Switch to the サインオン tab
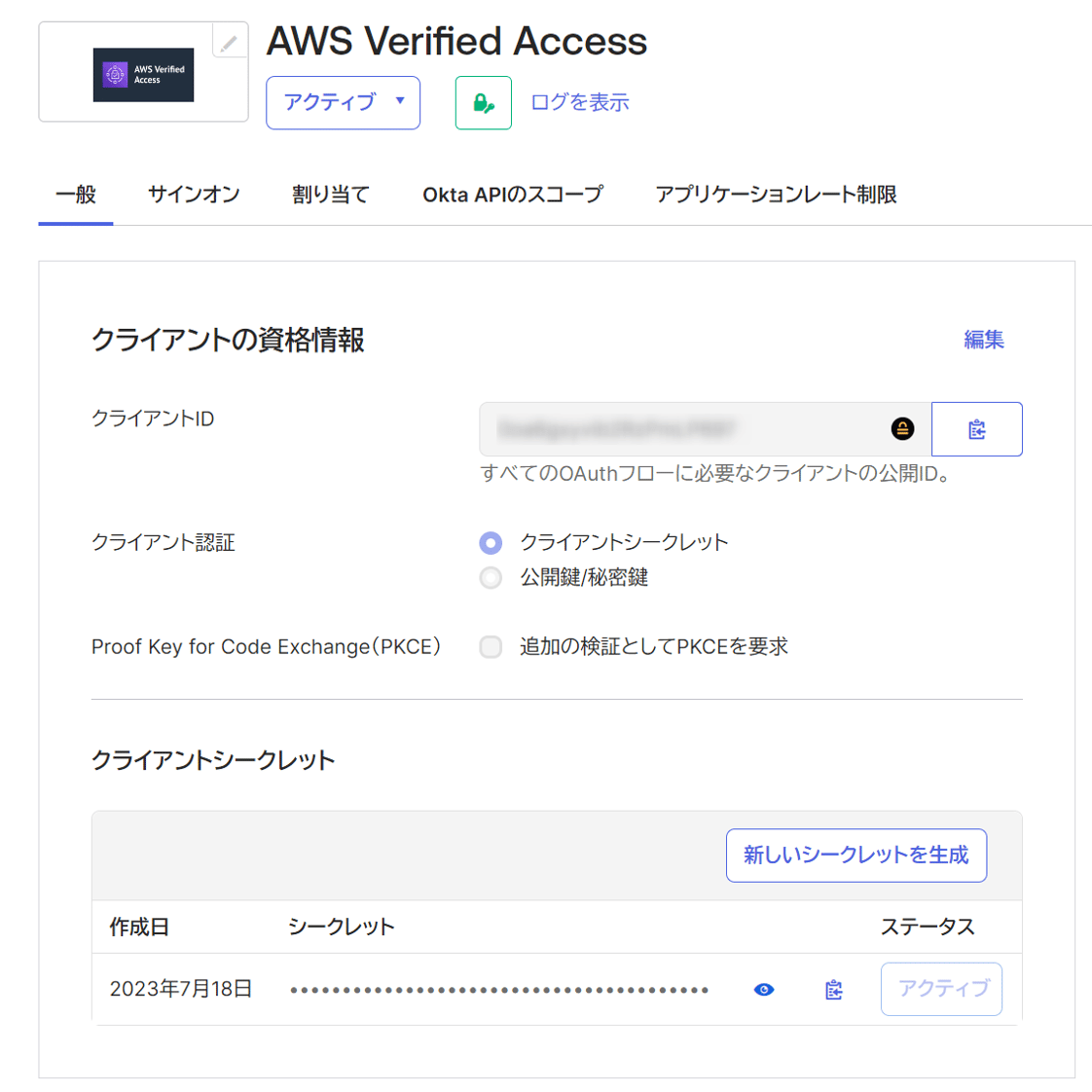1092x1092 pixels. tap(193, 195)
